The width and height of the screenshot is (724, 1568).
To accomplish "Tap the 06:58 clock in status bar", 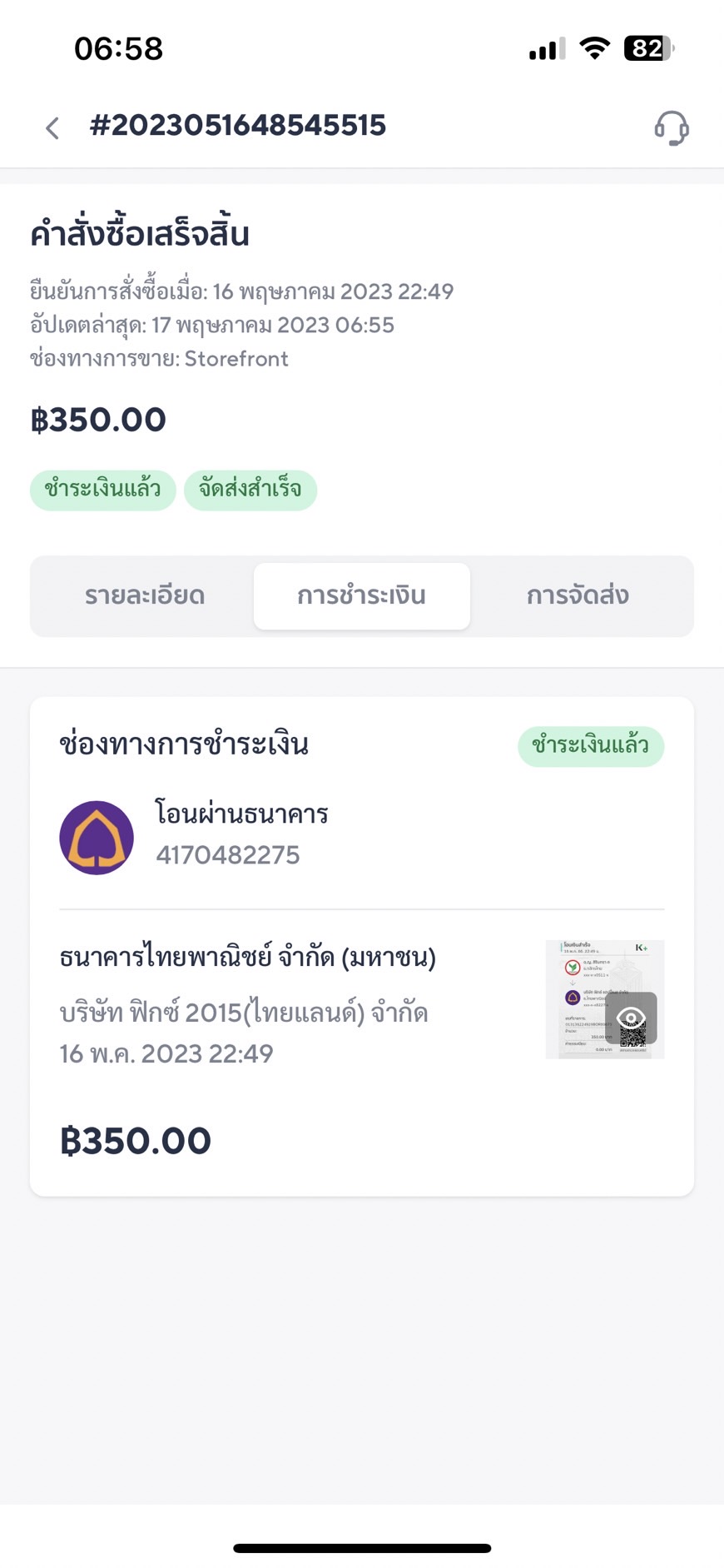I will (118, 48).
